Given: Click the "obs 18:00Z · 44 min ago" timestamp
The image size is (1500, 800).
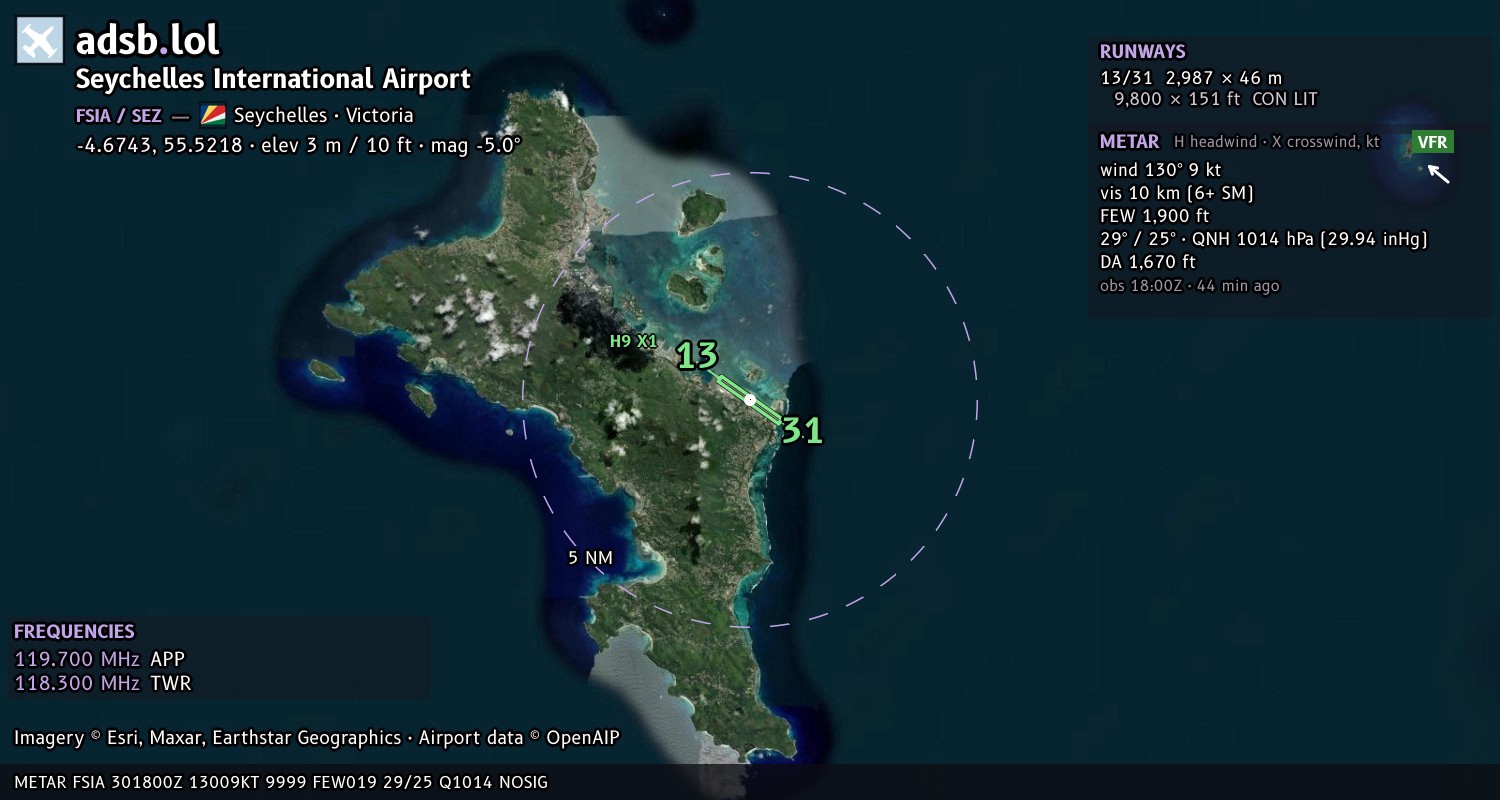Looking at the screenshot, I should tap(1190, 286).
